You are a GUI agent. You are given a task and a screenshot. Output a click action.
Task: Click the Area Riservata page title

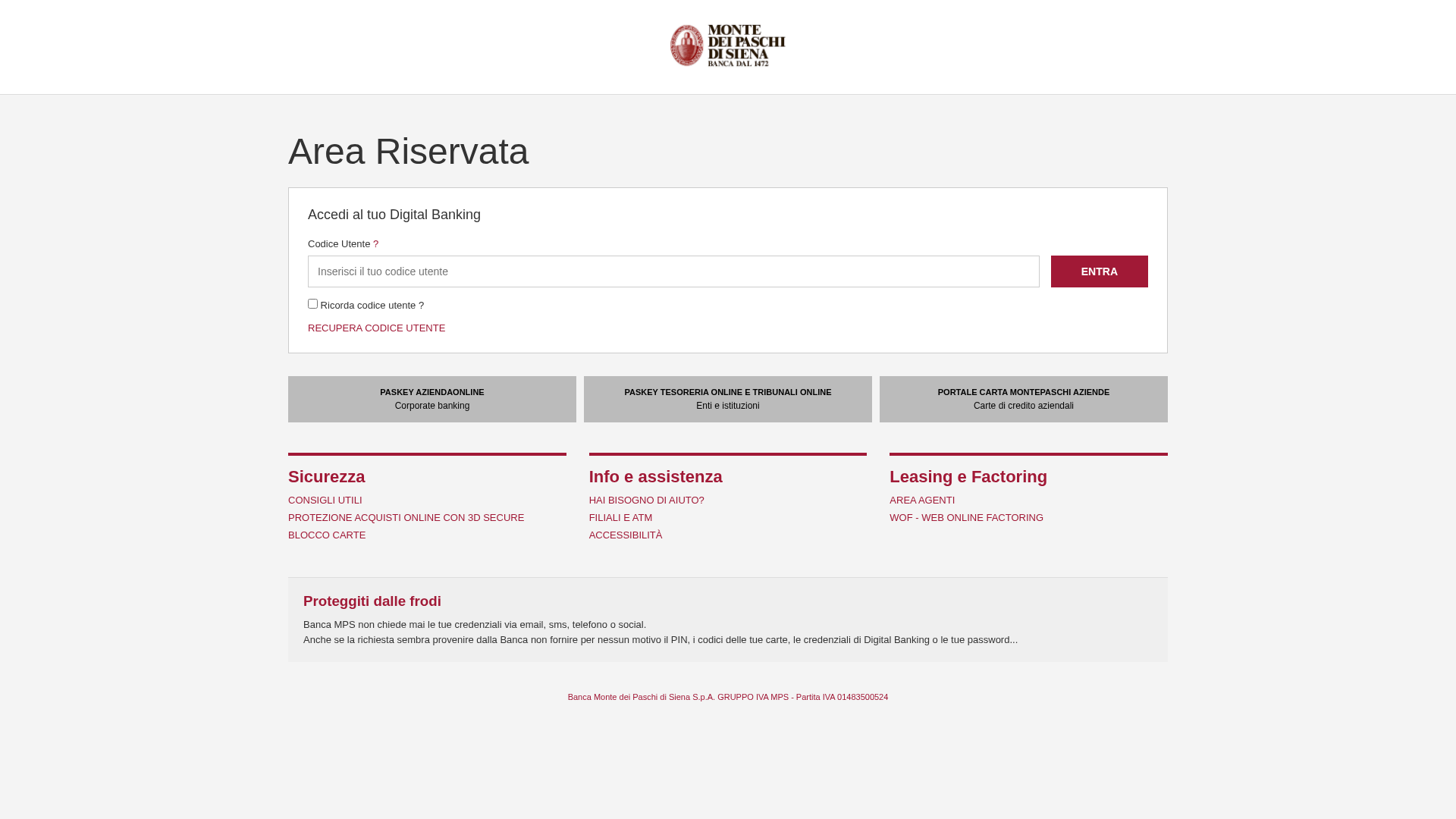[409, 152]
